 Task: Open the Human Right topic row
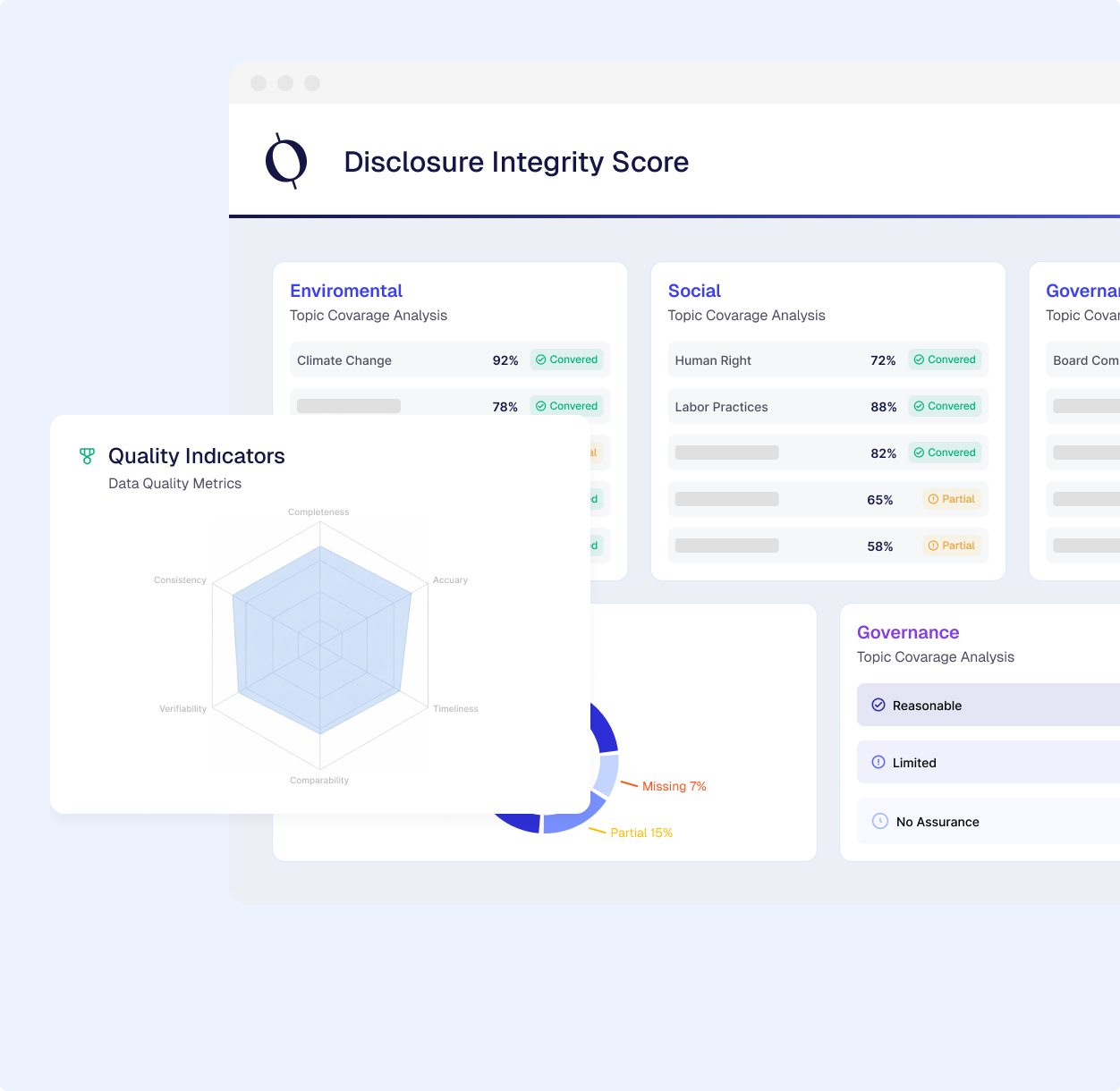[x=713, y=360]
